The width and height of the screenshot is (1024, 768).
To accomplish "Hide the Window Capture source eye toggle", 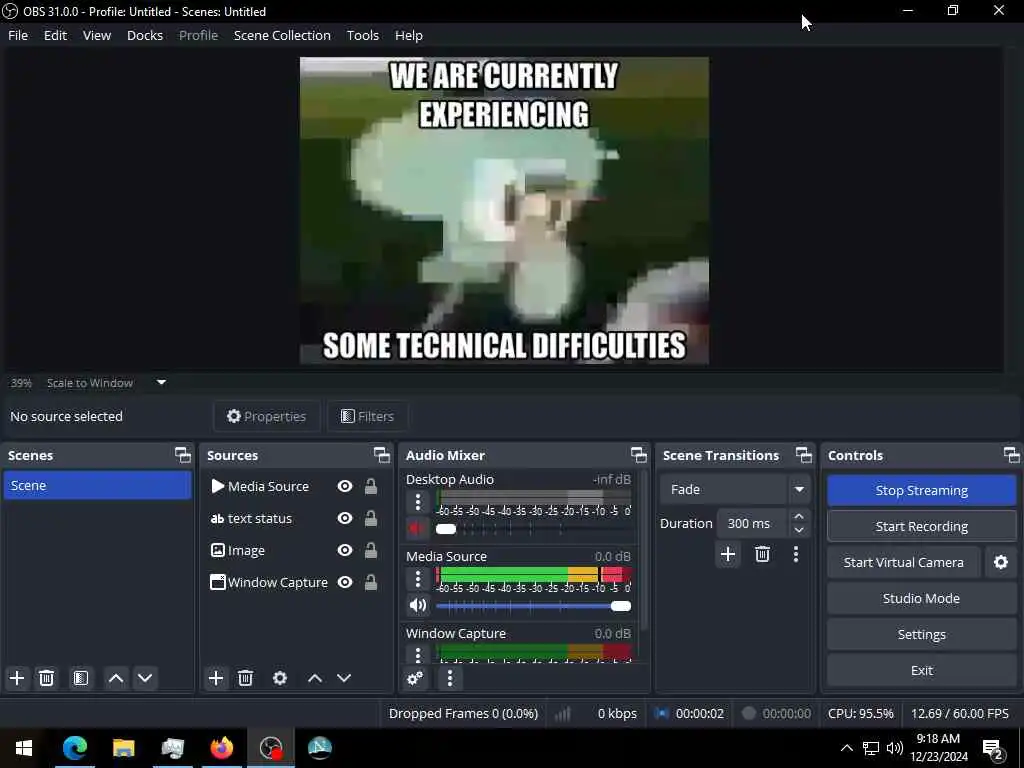I will (x=345, y=583).
